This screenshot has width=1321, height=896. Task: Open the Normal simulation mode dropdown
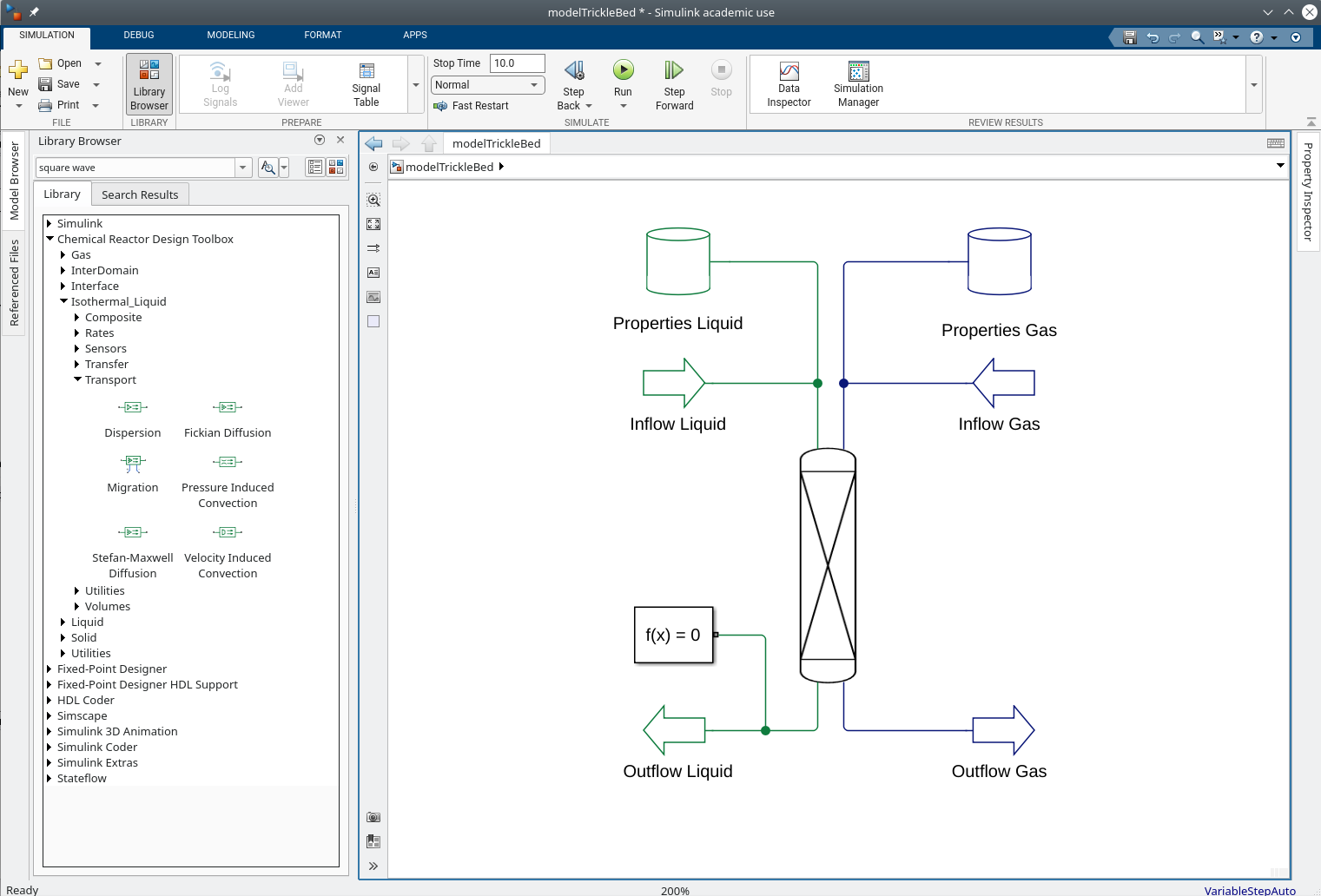click(x=487, y=85)
